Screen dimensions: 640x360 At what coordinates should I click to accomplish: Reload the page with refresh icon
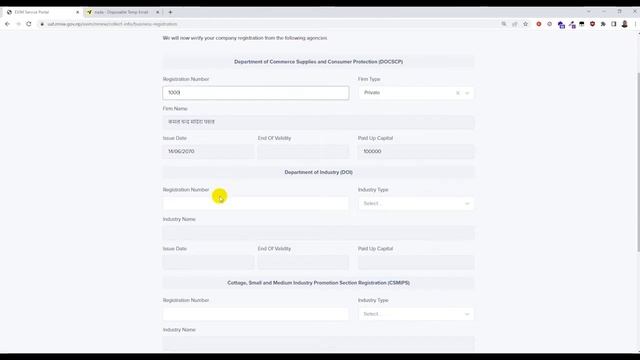29,24
